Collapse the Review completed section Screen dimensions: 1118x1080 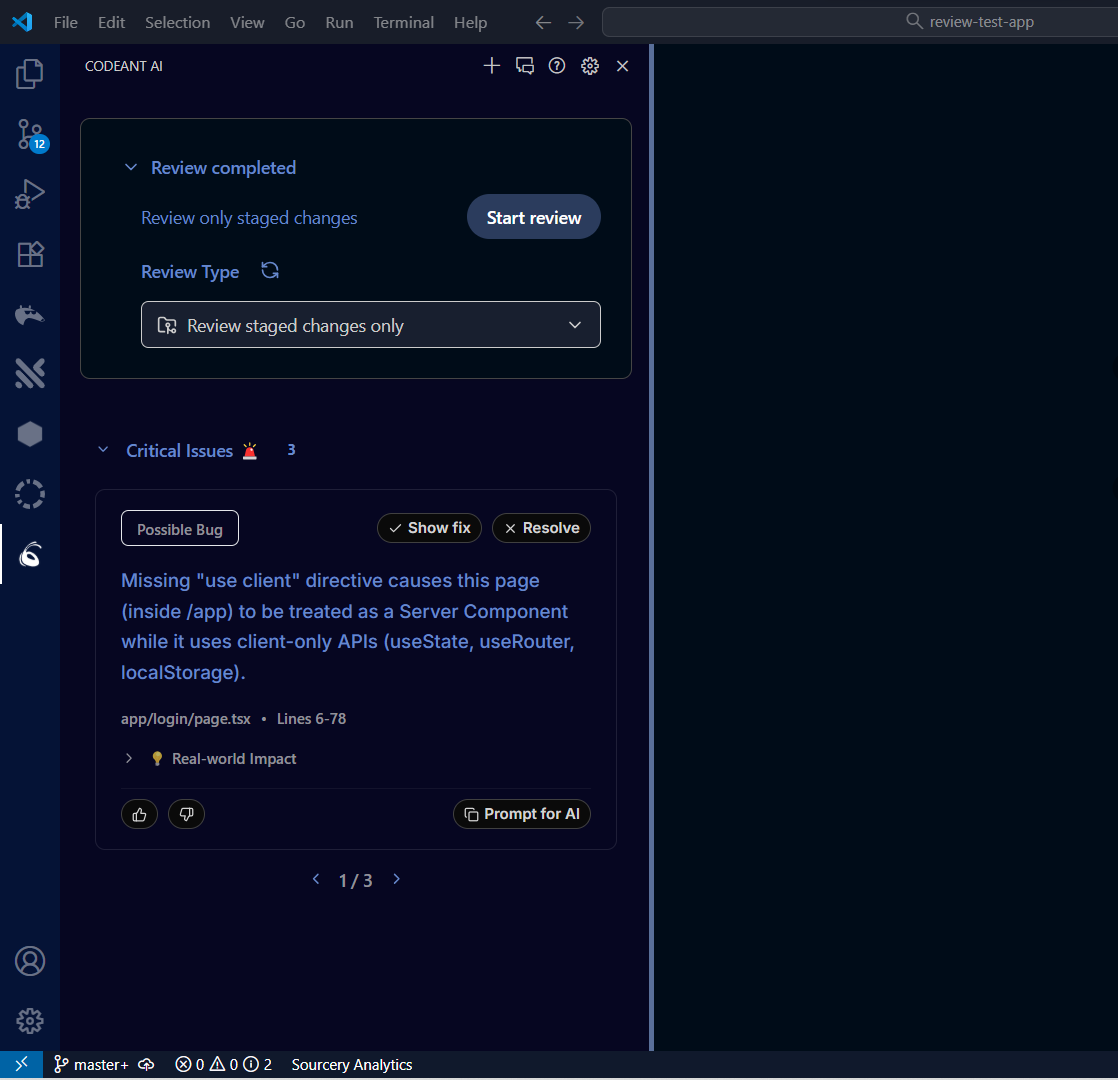click(130, 168)
